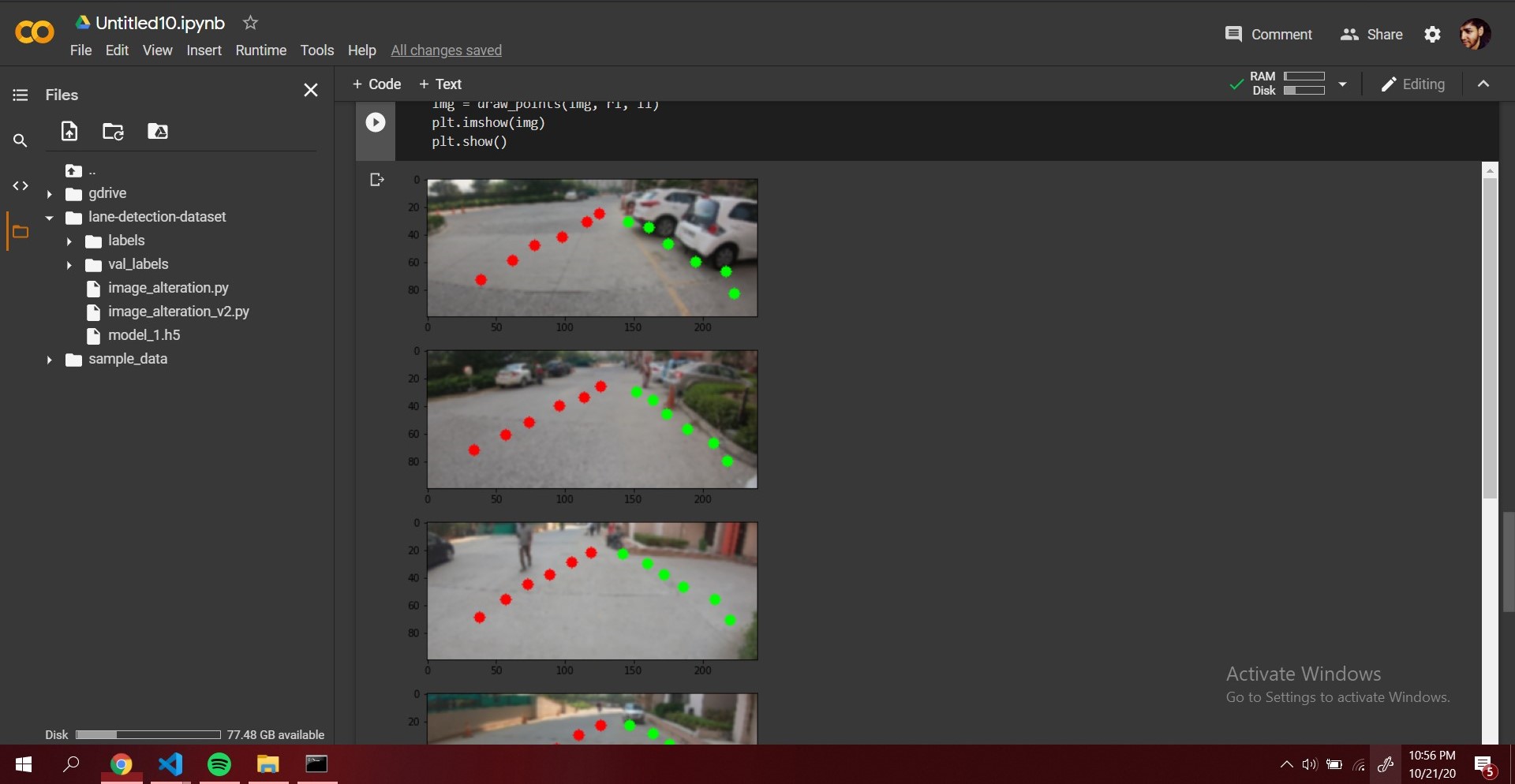
Task: Open the Editing mode dropdown
Action: coord(1413,84)
